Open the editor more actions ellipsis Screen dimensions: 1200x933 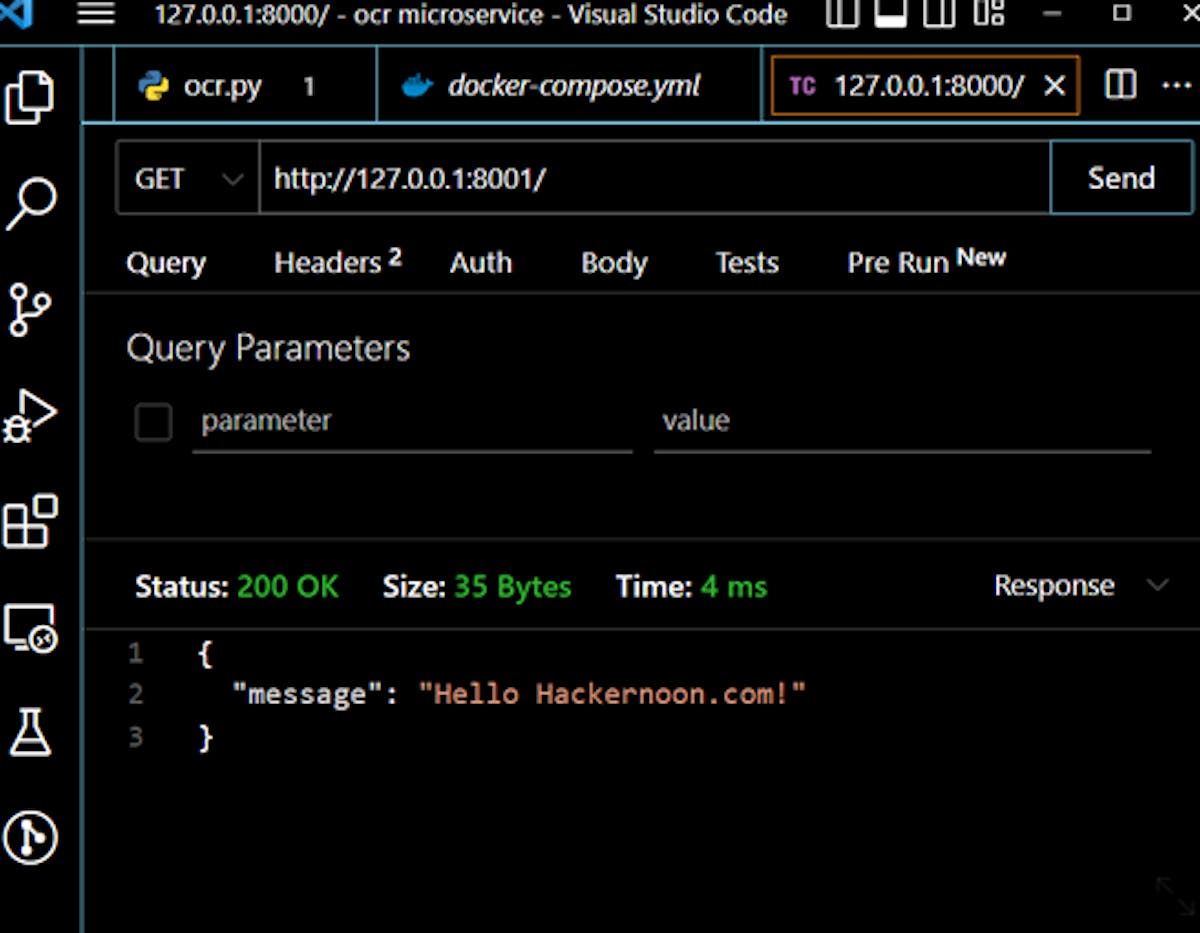point(1176,86)
